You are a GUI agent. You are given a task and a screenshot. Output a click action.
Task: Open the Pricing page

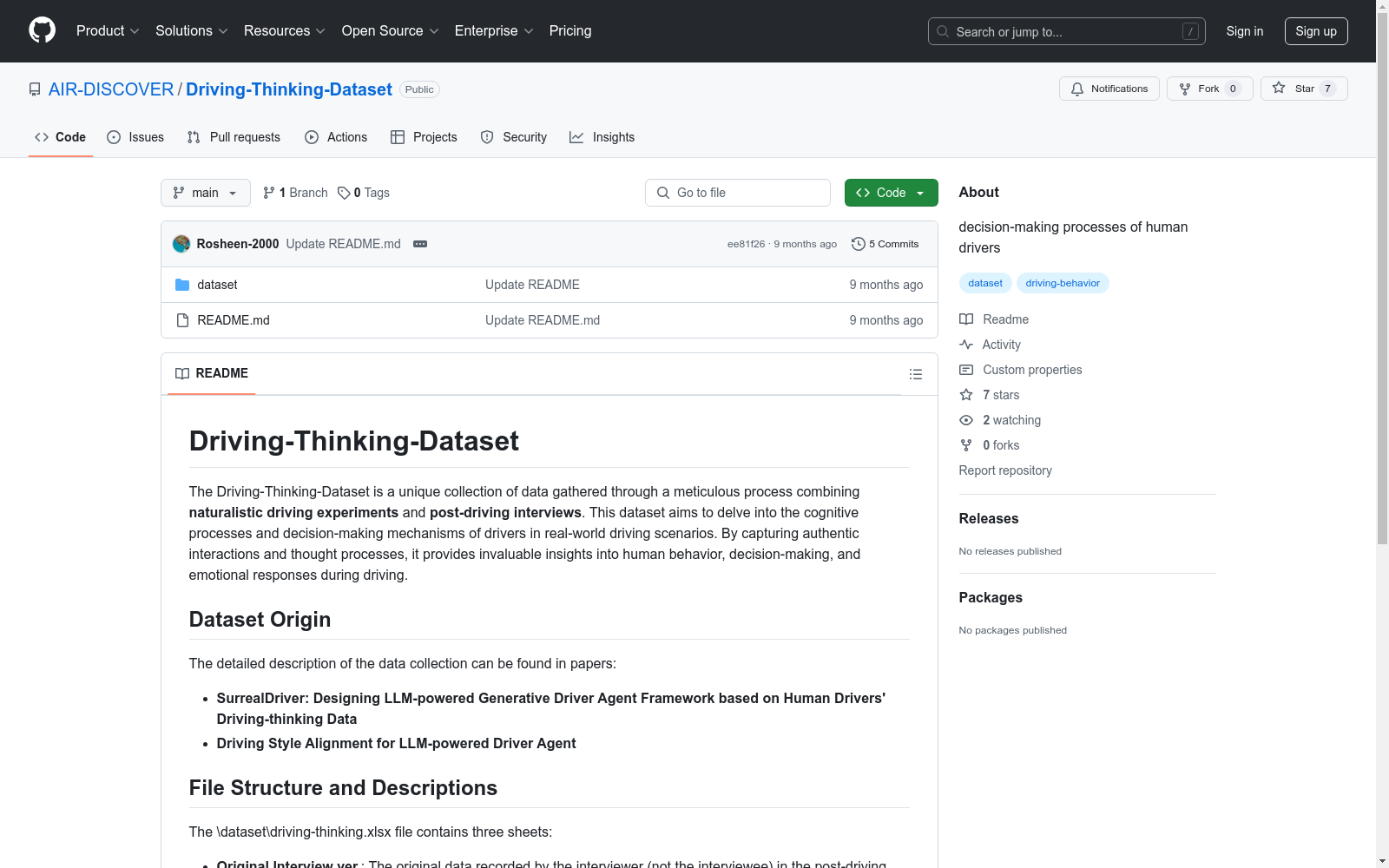coord(570,31)
